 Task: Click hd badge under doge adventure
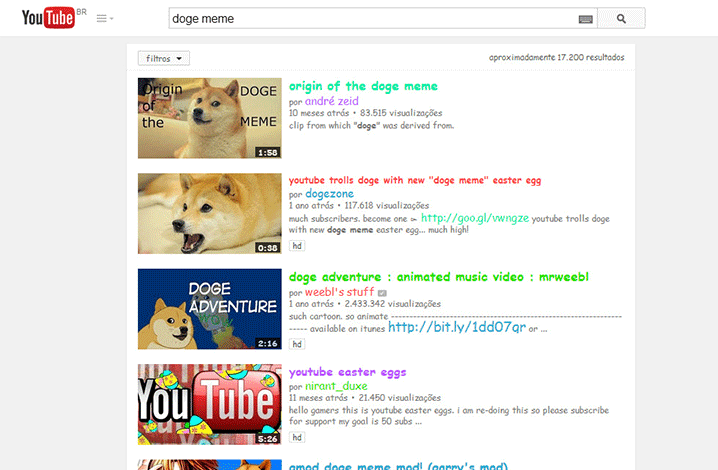point(297,344)
